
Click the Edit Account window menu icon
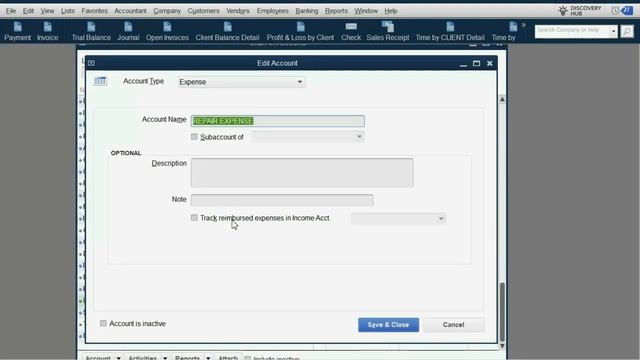91,63
